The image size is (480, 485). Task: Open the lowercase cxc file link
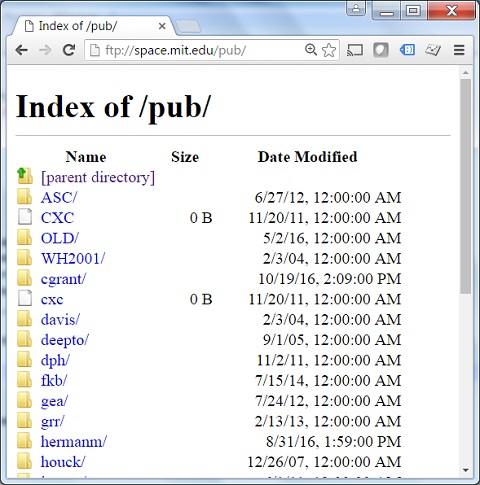click(52, 299)
